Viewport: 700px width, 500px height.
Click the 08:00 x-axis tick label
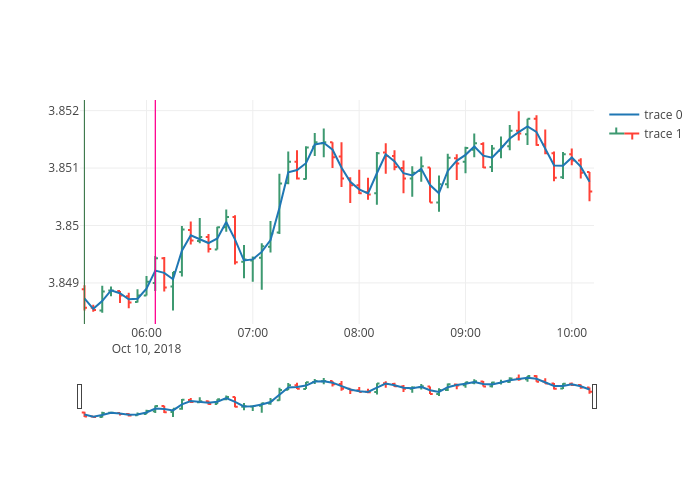click(x=359, y=332)
